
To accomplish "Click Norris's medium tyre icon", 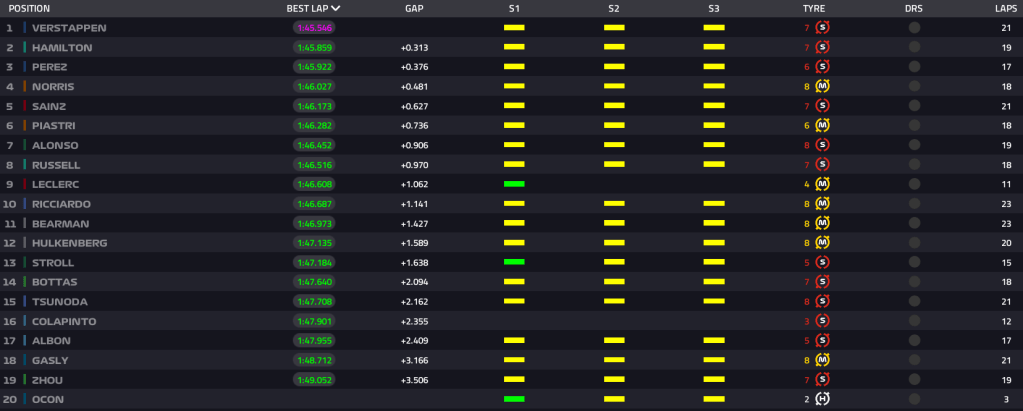I will pyautogui.click(x=823, y=87).
